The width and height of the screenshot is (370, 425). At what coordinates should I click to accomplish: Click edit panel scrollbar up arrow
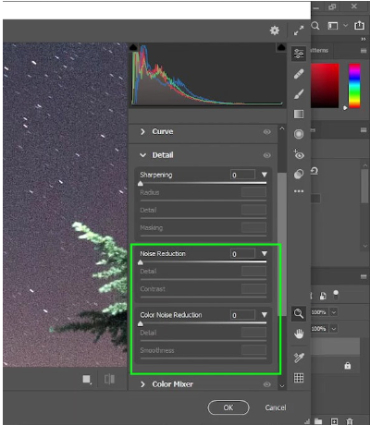coord(282,129)
